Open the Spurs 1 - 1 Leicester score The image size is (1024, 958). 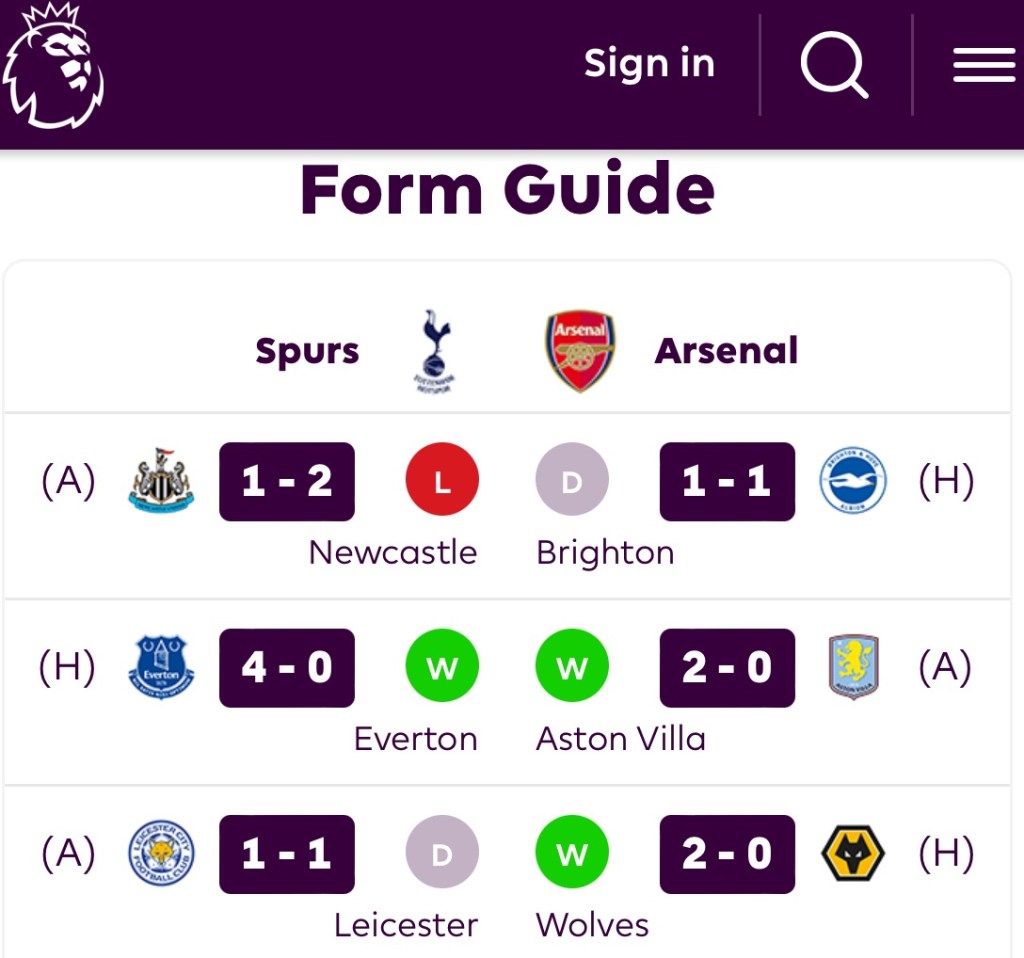(287, 854)
